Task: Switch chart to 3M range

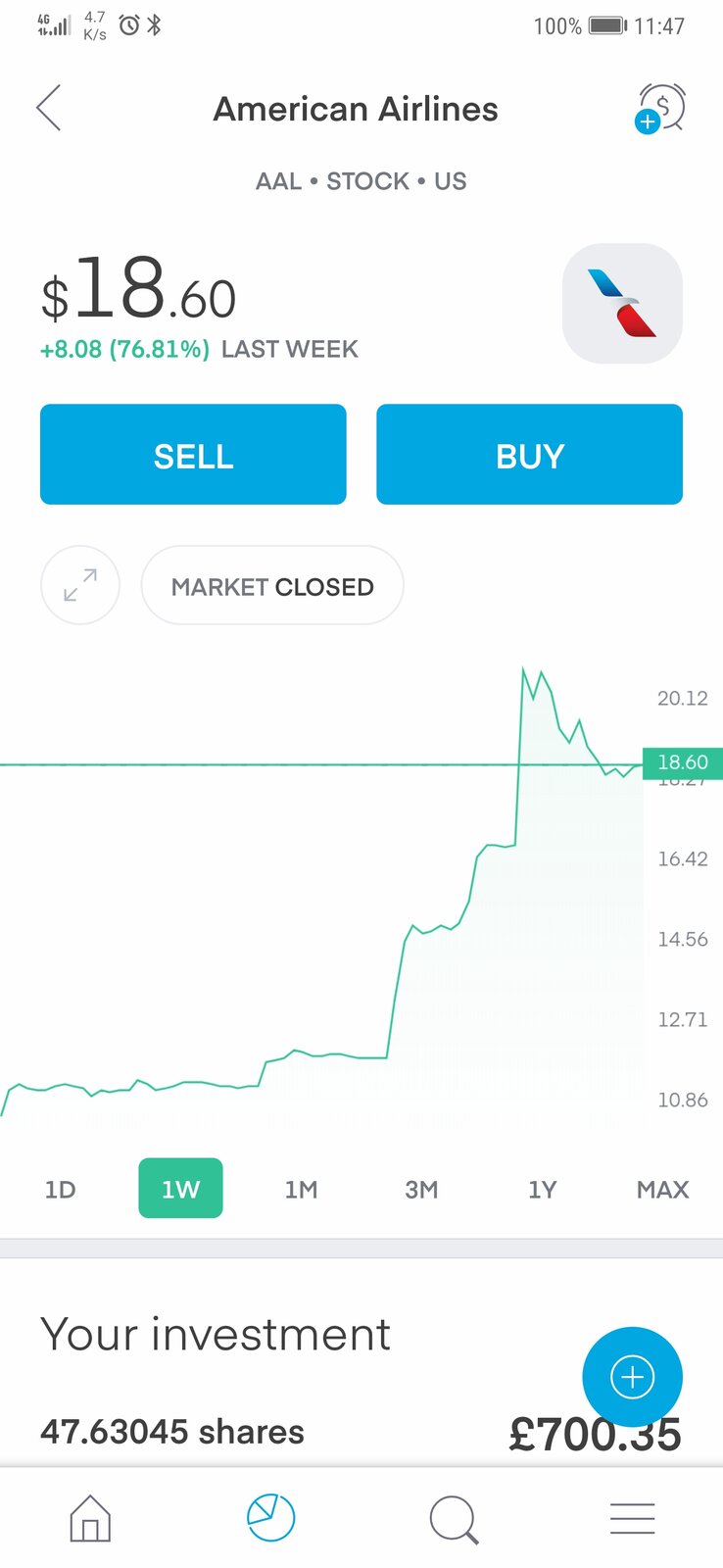Action: pos(421,1189)
